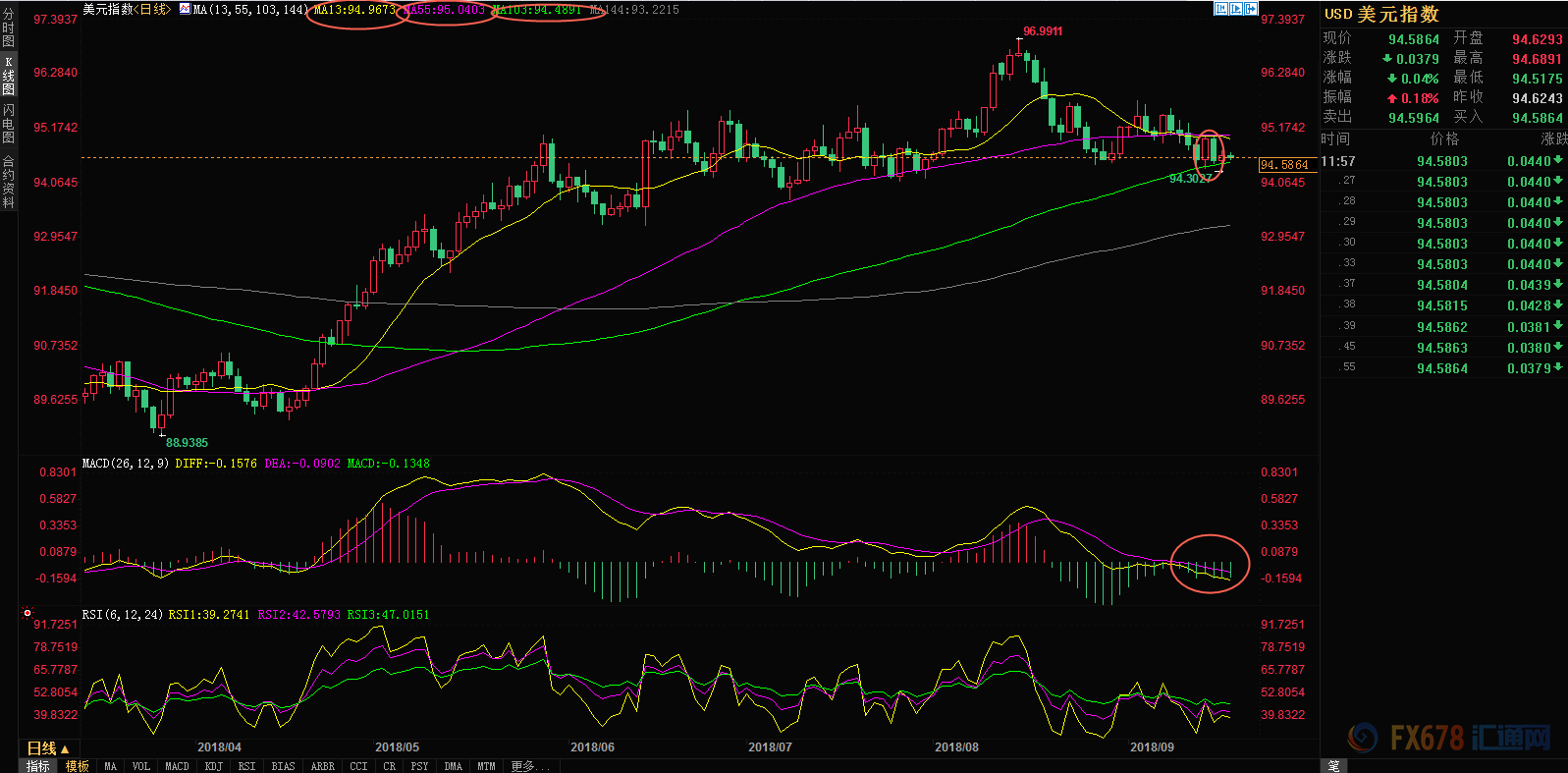Image resolution: width=1568 pixels, height=773 pixels.
Task: Apply the MA indicator from bottom bar
Action: click(110, 766)
